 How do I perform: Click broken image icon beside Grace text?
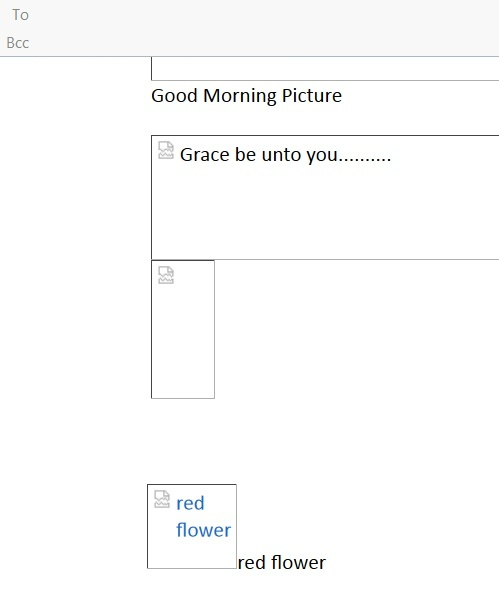point(166,150)
